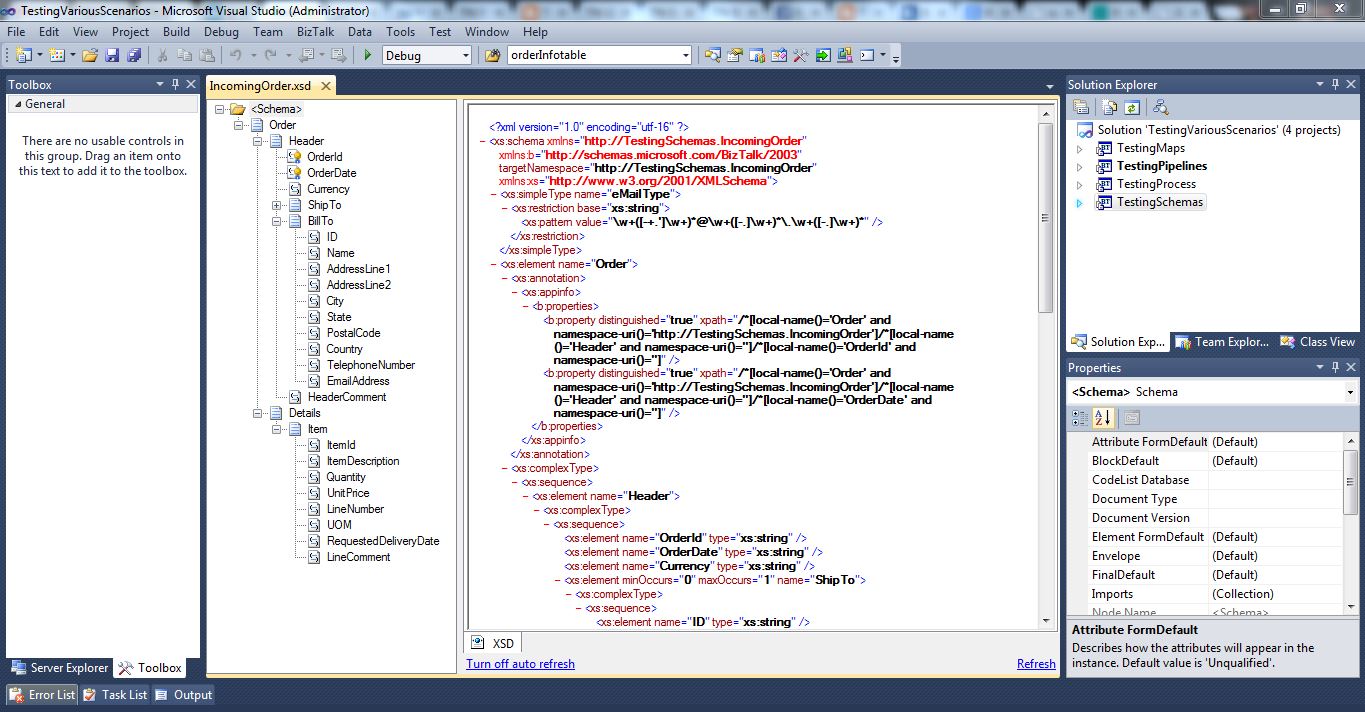This screenshot has height=712, width=1365.
Task: Expand the TestingPipelines project
Action: click(1080, 167)
